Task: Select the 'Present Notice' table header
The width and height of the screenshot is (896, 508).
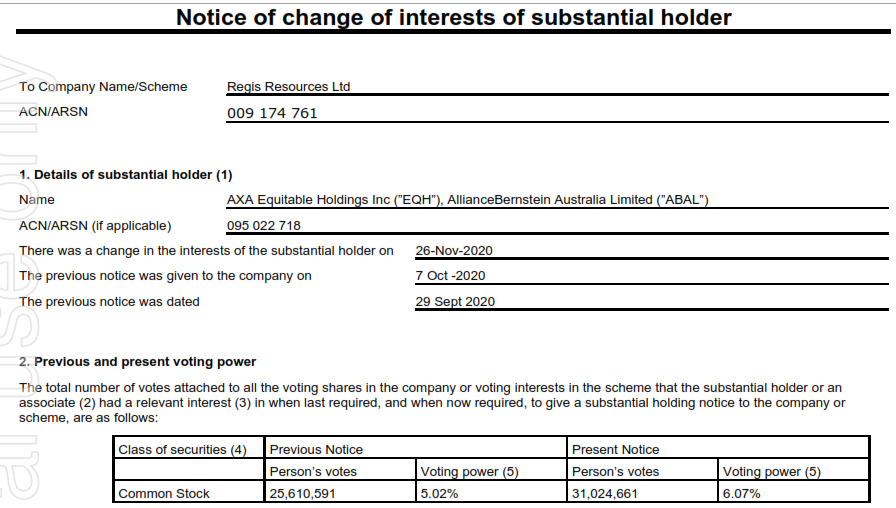Action: click(616, 450)
